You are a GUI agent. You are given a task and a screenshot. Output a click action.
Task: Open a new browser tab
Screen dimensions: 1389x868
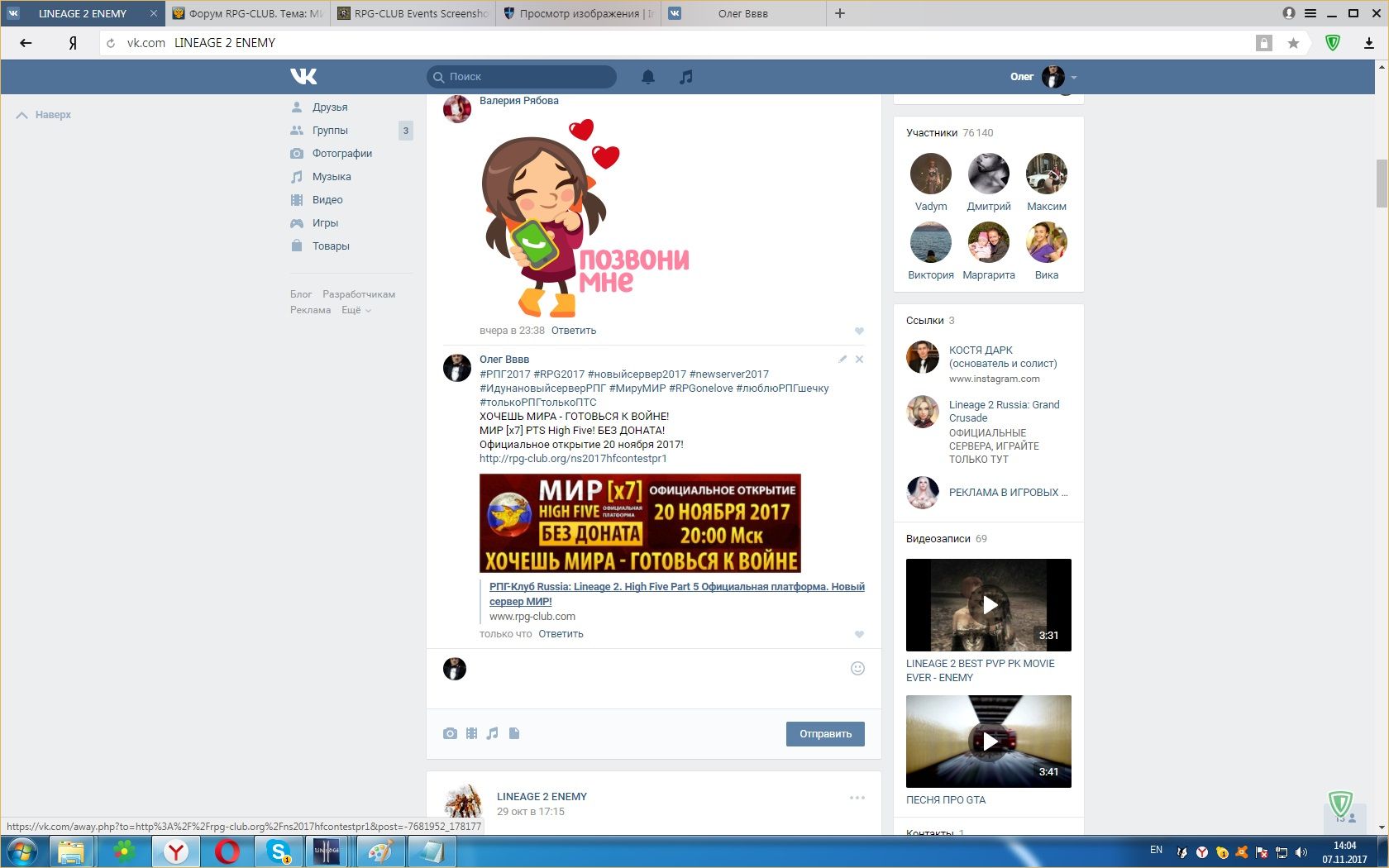840,13
